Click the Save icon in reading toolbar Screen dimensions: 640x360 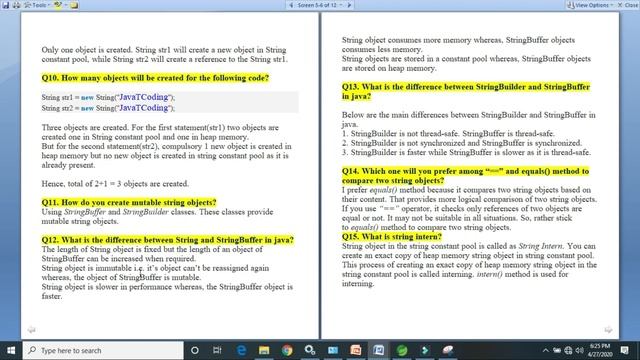(6, 5)
